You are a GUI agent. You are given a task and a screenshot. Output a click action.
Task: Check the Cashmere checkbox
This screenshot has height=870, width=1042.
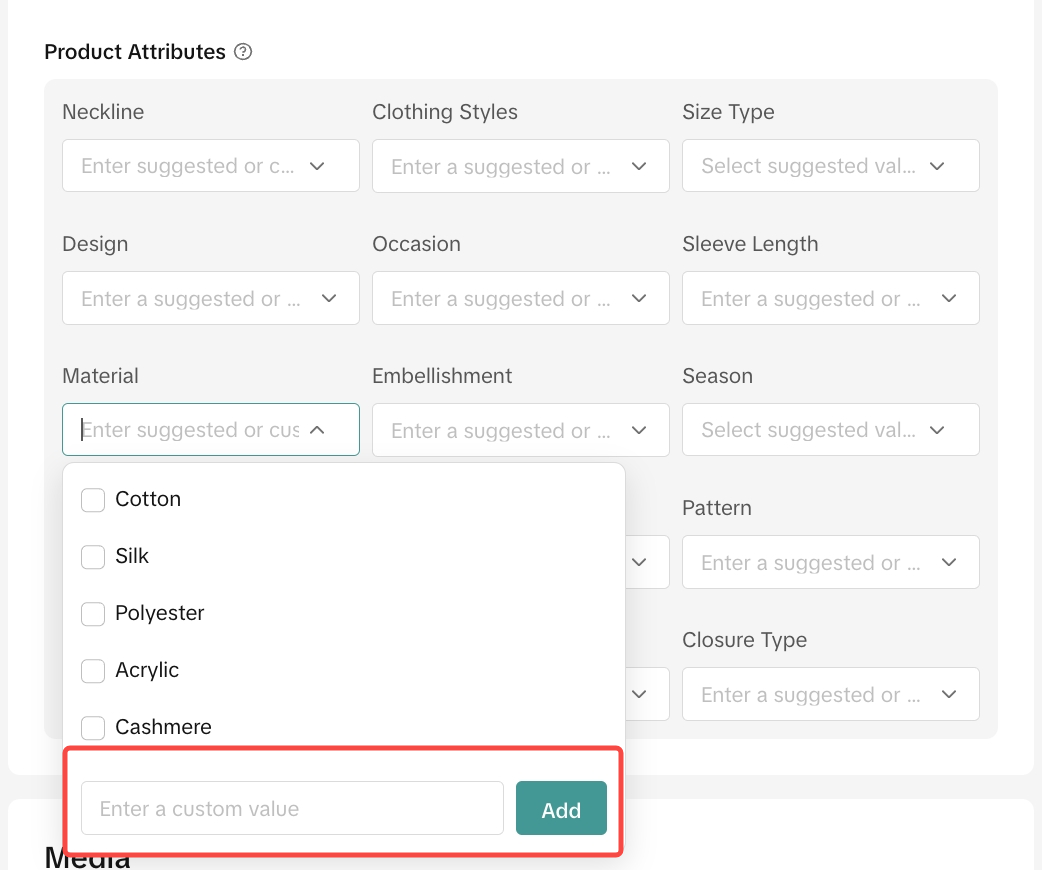[93, 728]
